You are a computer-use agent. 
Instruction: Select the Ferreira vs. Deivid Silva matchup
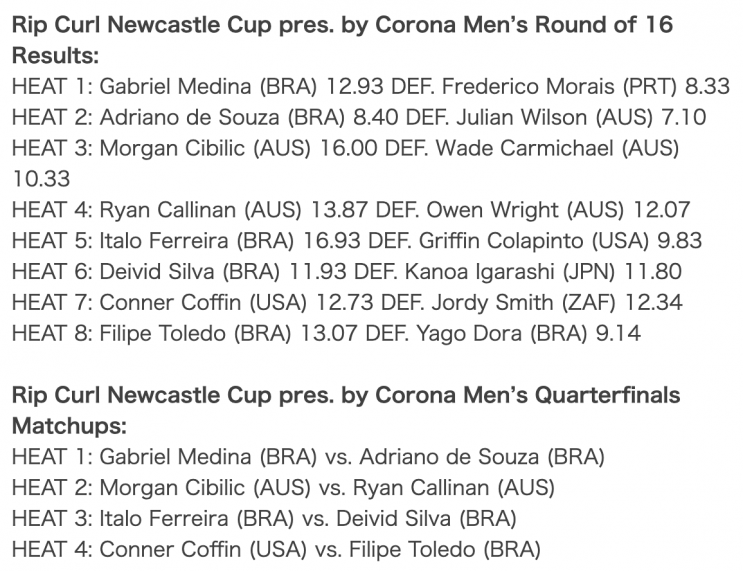pyautogui.click(x=264, y=518)
